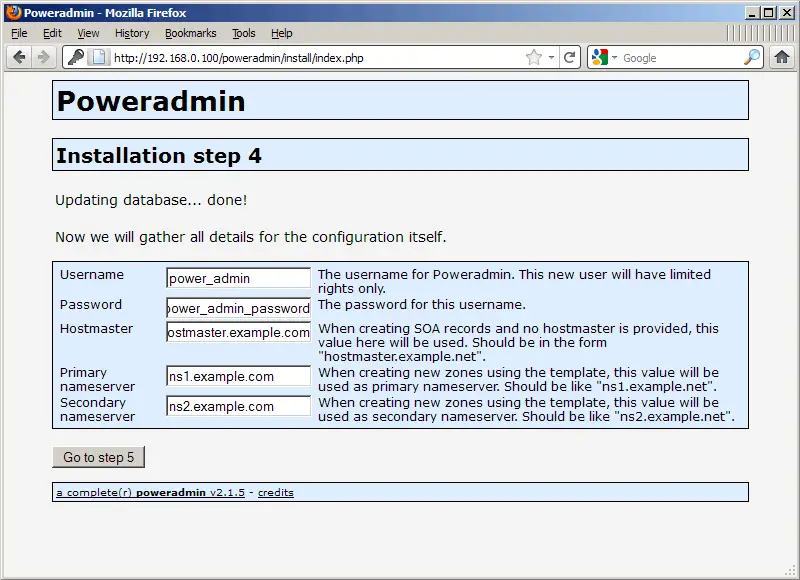Click the page icon in address bar
This screenshot has height=580, width=800.
click(x=98, y=57)
